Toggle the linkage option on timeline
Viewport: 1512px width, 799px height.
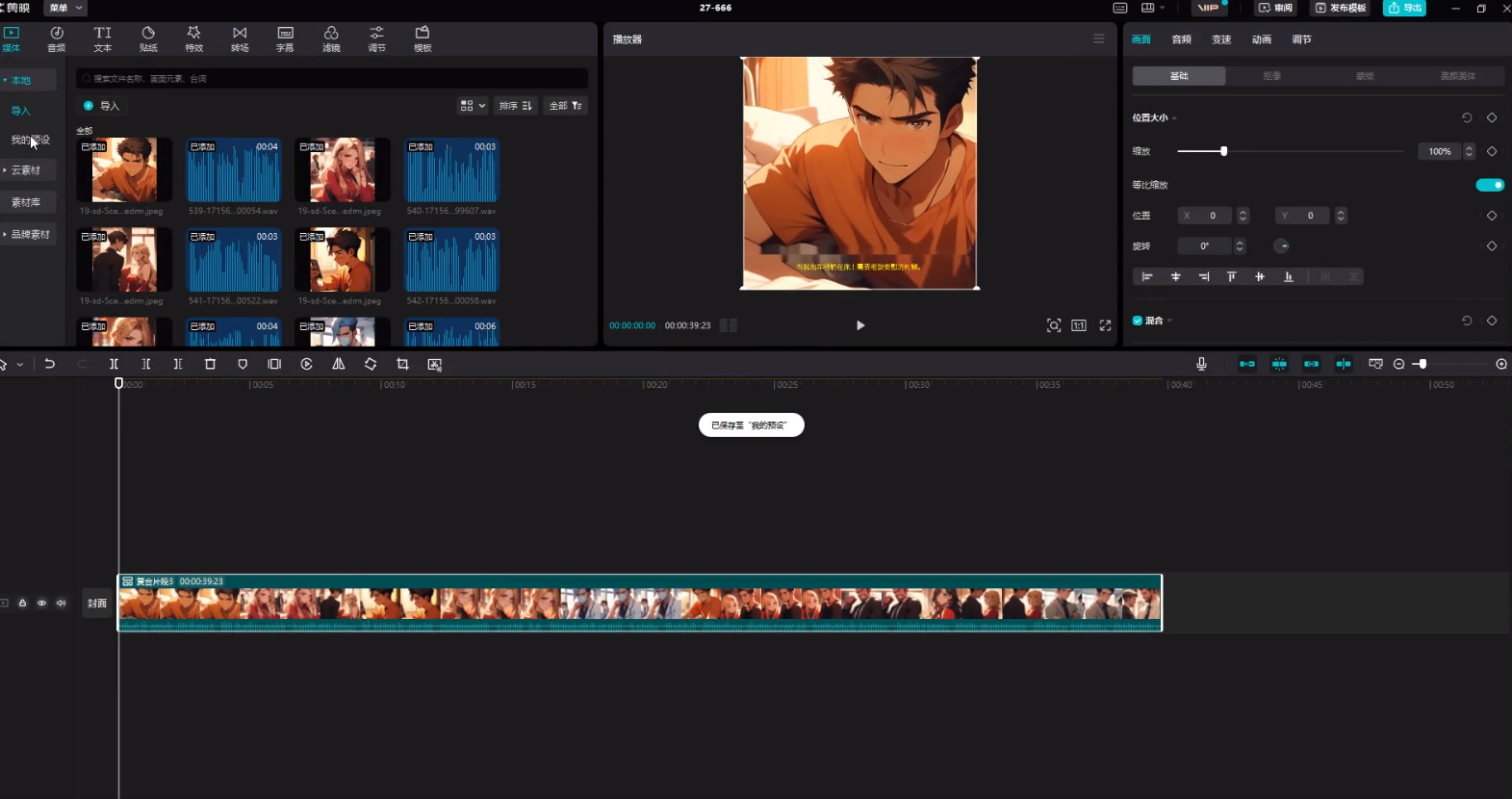pyautogui.click(x=1311, y=364)
